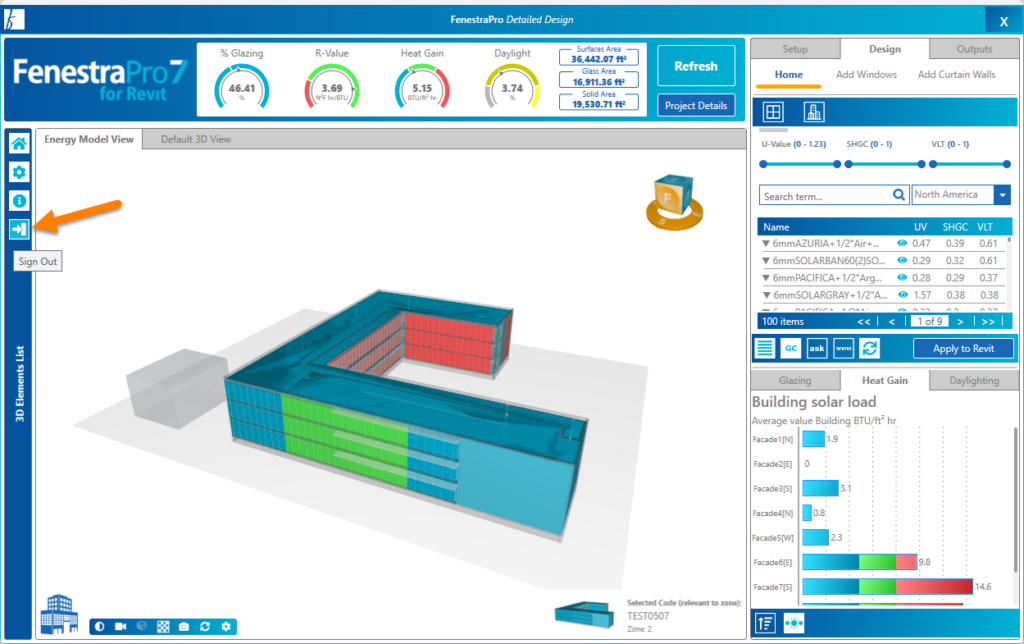Switch to the Outputs tab
Screen dimensions: 1024x644
[x=974, y=49]
